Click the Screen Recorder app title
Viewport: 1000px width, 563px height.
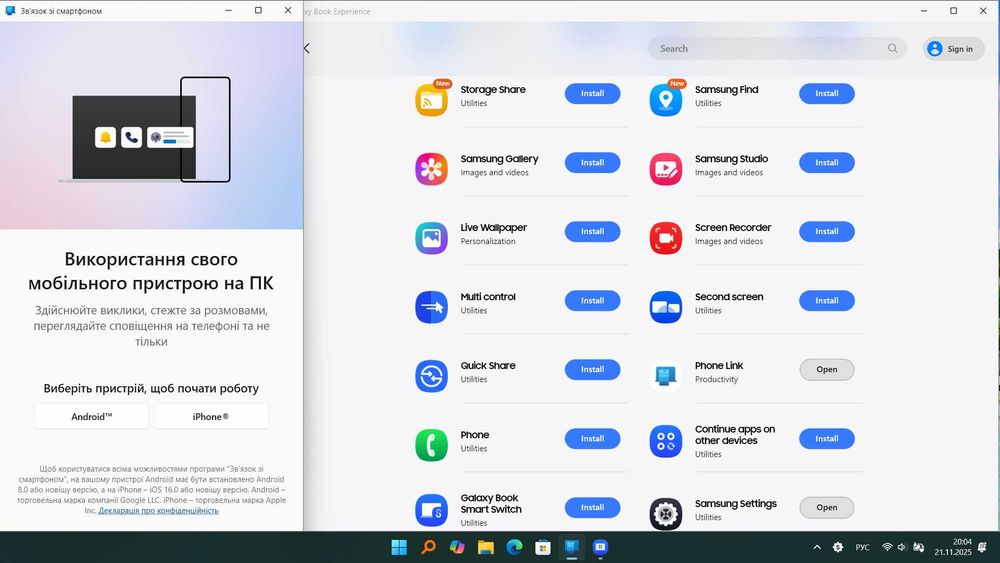pos(733,228)
